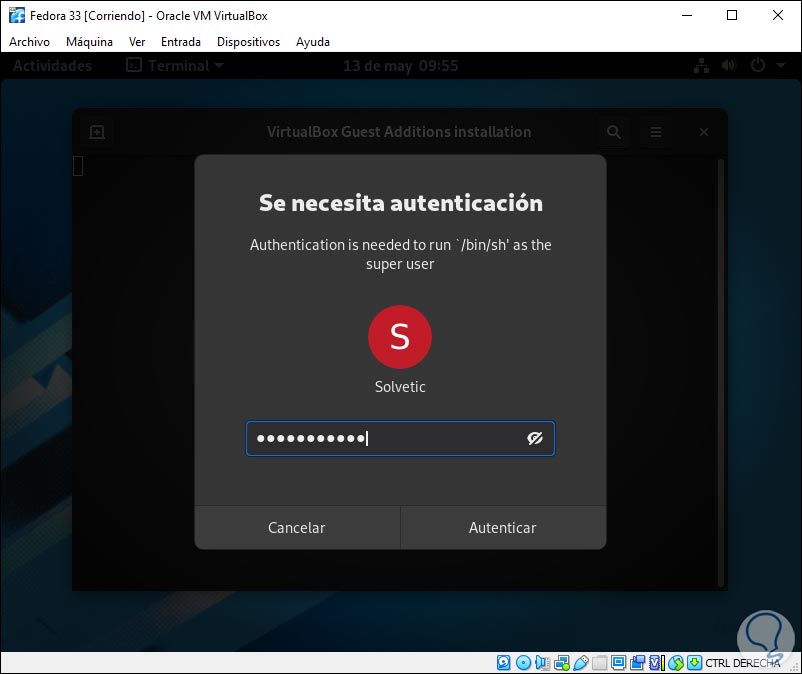Click USB devices status icon
The height and width of the screenshot is (674, 802).
[581, 663]
